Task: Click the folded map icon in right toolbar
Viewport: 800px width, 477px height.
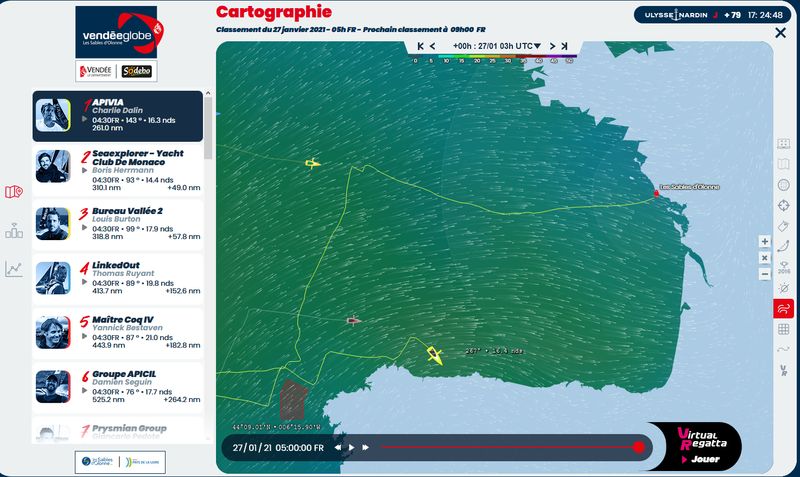Action: point(783,164)
